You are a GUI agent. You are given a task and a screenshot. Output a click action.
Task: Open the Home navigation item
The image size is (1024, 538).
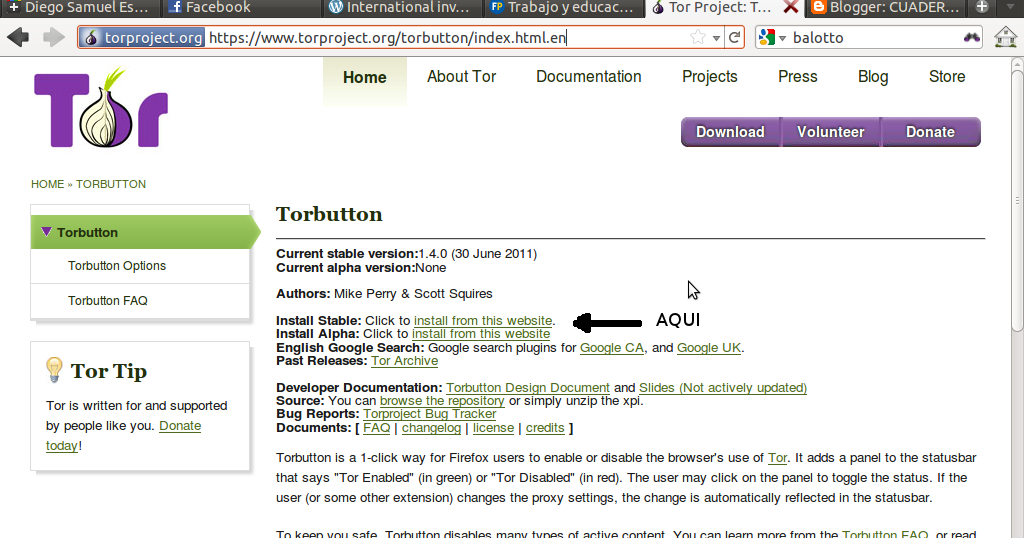(364, 77)
